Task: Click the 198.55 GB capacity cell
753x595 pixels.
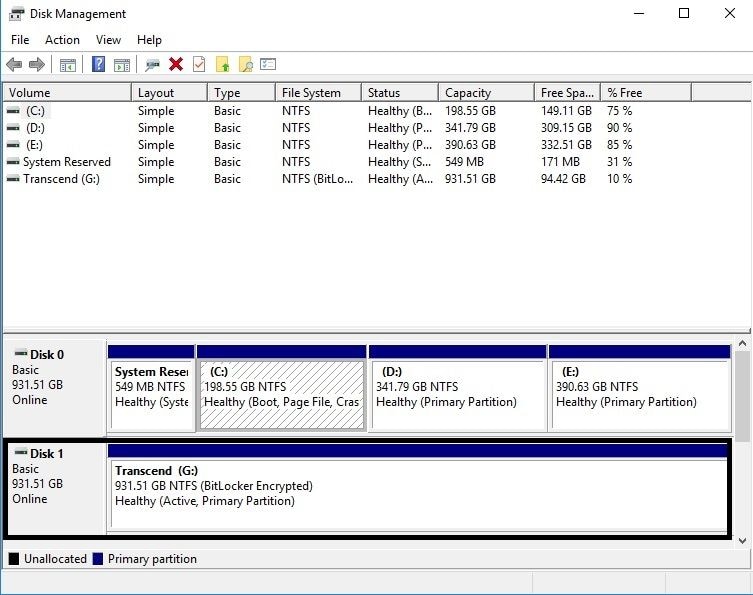Action: pos(470,111)
